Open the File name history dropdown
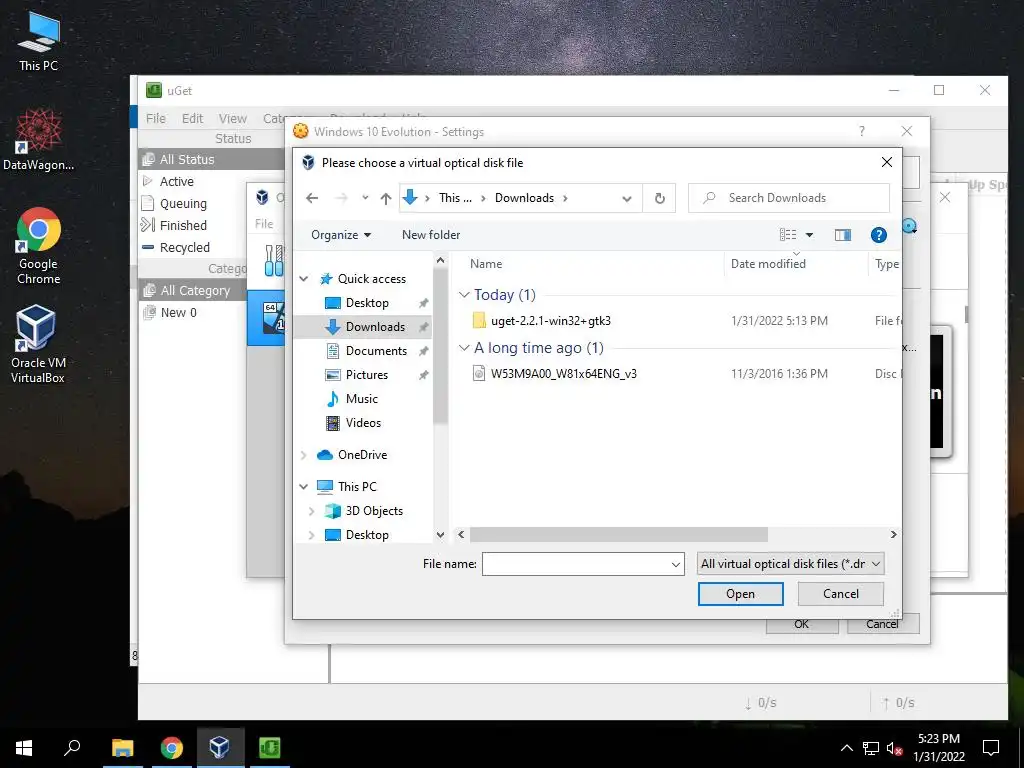This screenshot has height=768, width=1024. pyautogui.click(x=676, y=564)
